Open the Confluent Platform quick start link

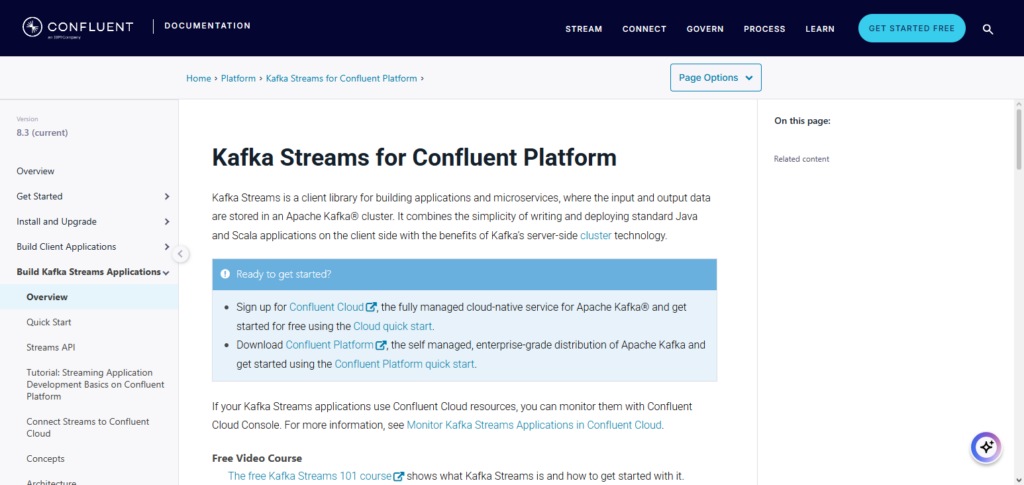pyautogui.click(x=404, y=364)
